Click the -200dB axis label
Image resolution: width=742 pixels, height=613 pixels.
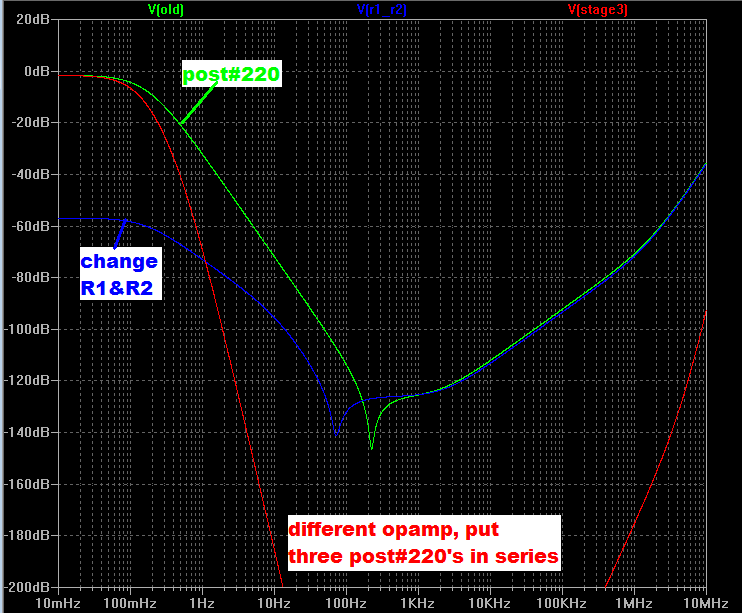coord(27,587)
